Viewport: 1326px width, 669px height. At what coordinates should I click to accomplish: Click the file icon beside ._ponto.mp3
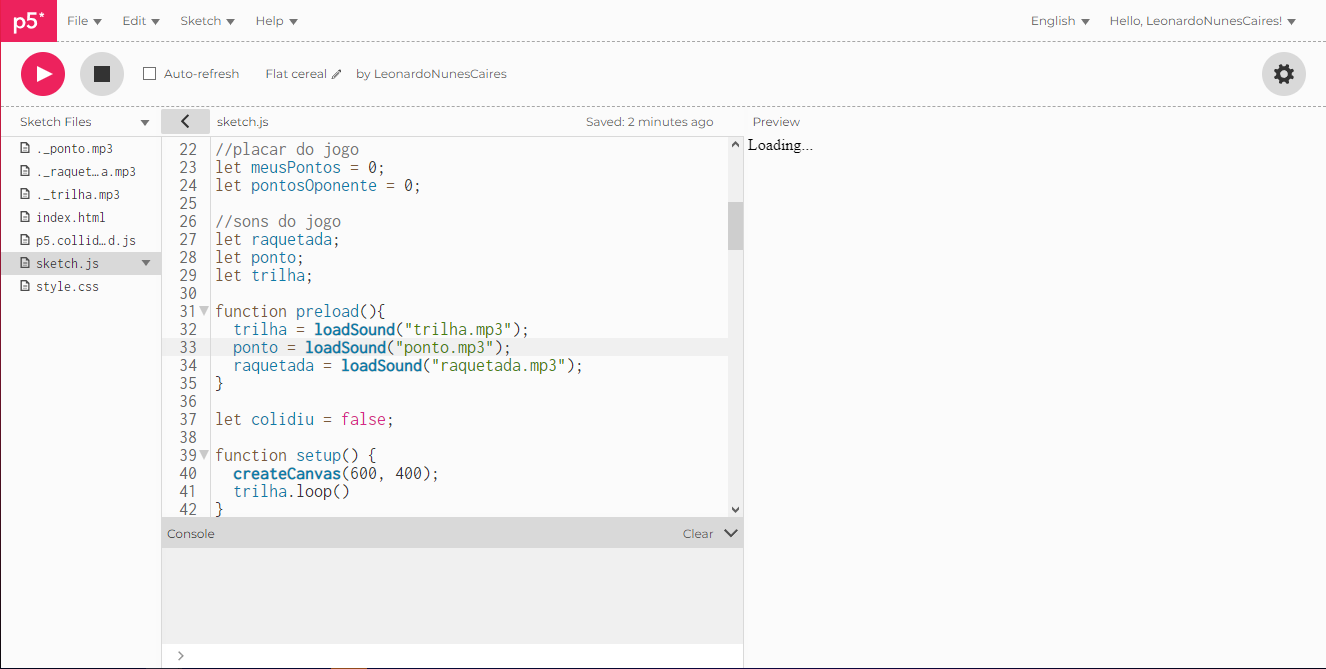pyautogui.click(x=25, y=148)
